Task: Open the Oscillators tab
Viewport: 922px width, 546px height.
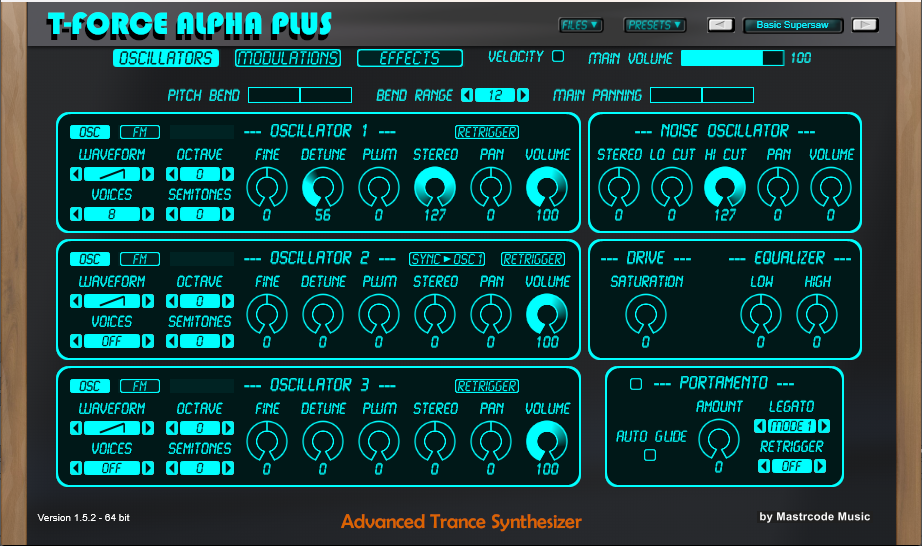Action: (x=166, y=58)
